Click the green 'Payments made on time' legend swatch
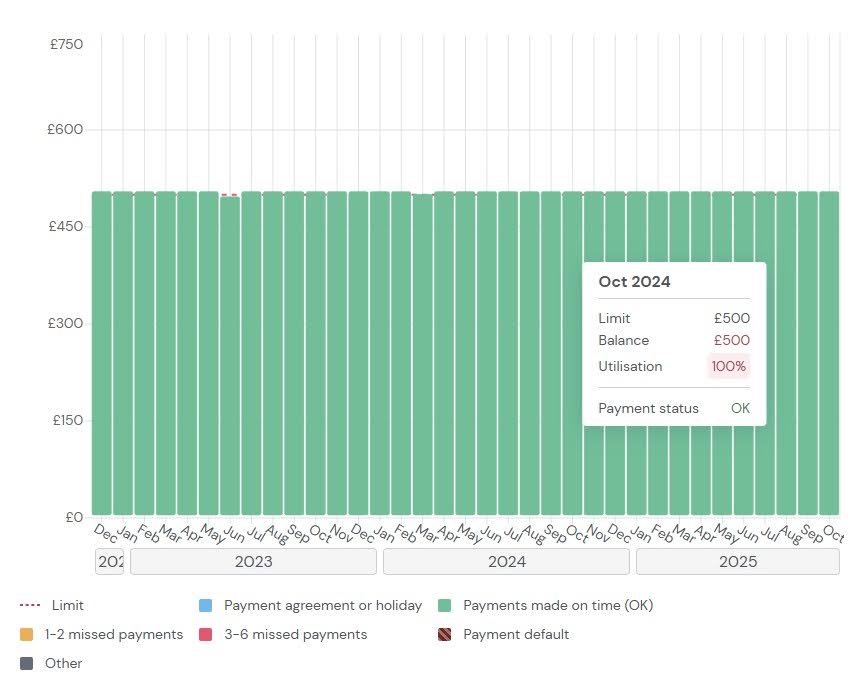This screenshot has height=685, width=855. pyautogui.click(x=445, y=606)
